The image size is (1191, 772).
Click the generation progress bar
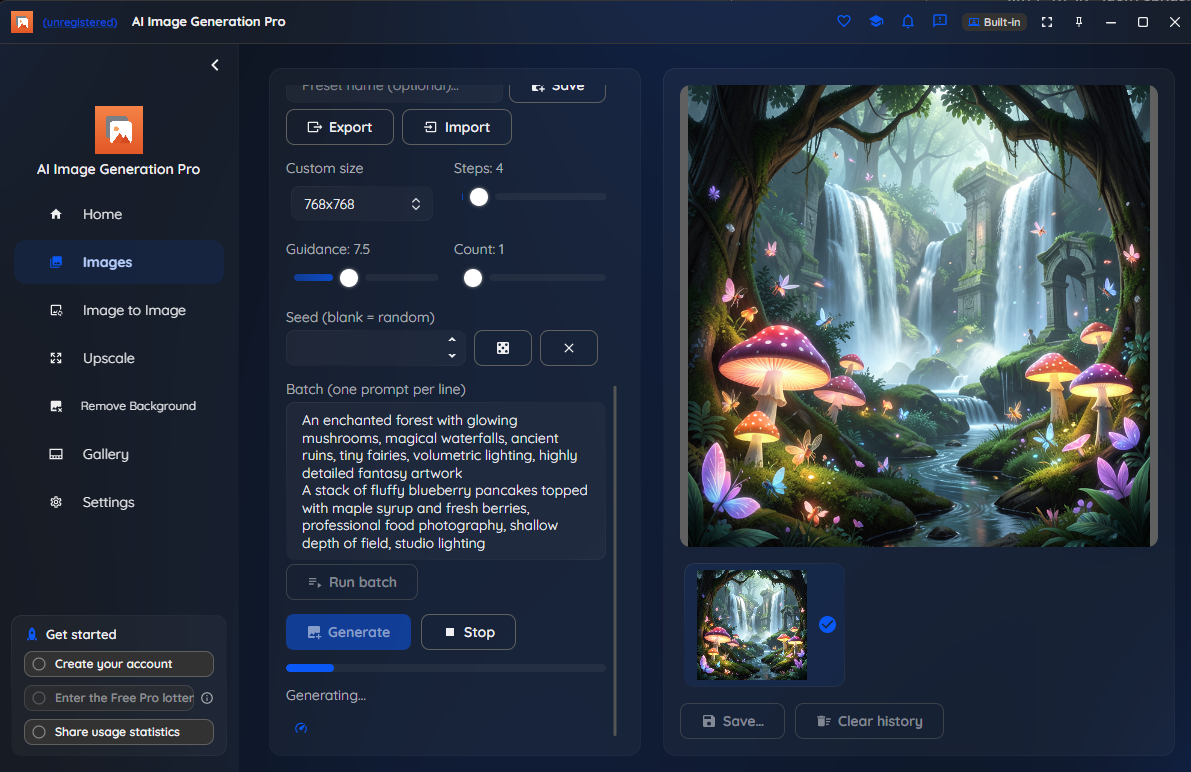pyautogui.click(x=446, y=668)
